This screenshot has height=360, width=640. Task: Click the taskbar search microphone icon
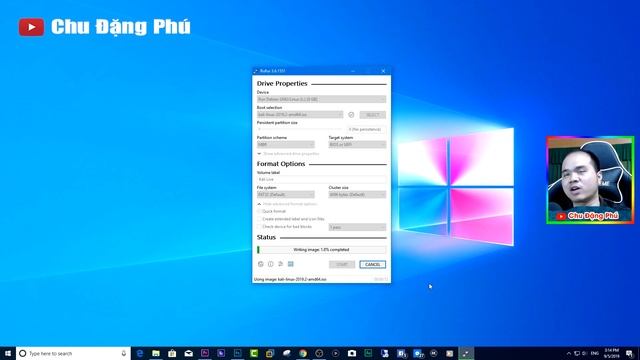tap(124, 353)
